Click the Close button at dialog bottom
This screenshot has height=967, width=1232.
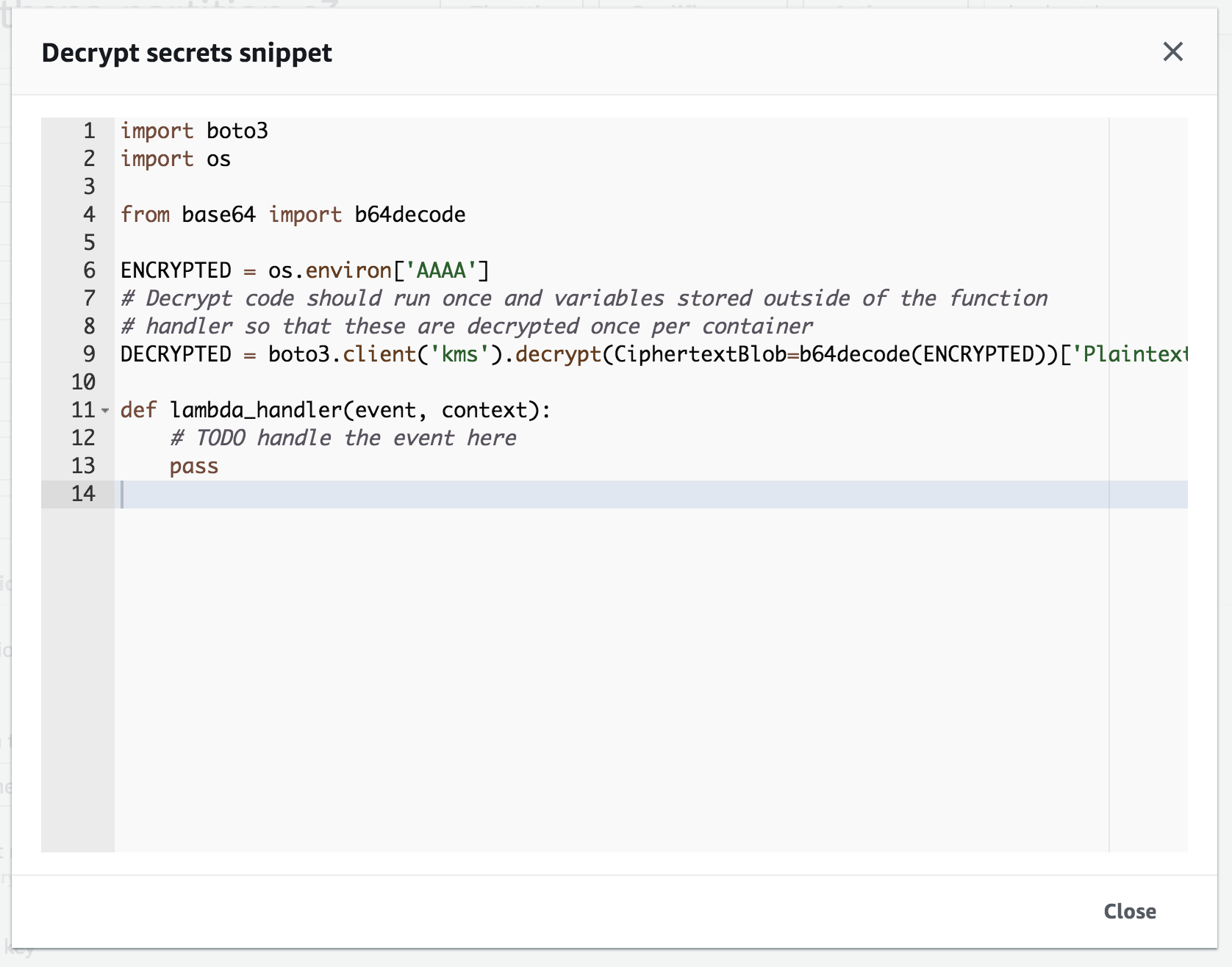1130,911
